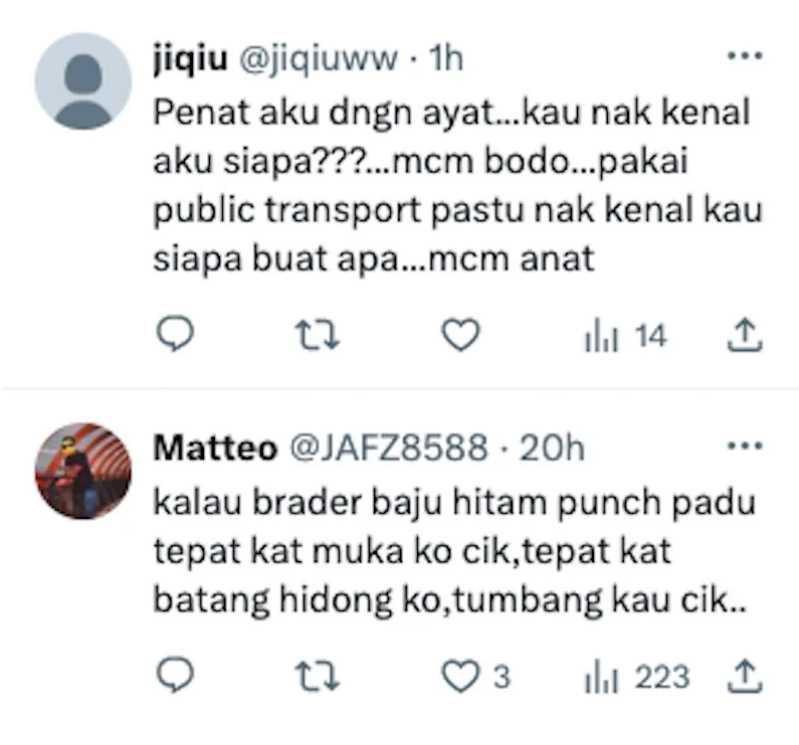The width and height of the screenshot is (799, 745).
Task: Share jiqiu's tweet
Action: [x=744, y=335]
